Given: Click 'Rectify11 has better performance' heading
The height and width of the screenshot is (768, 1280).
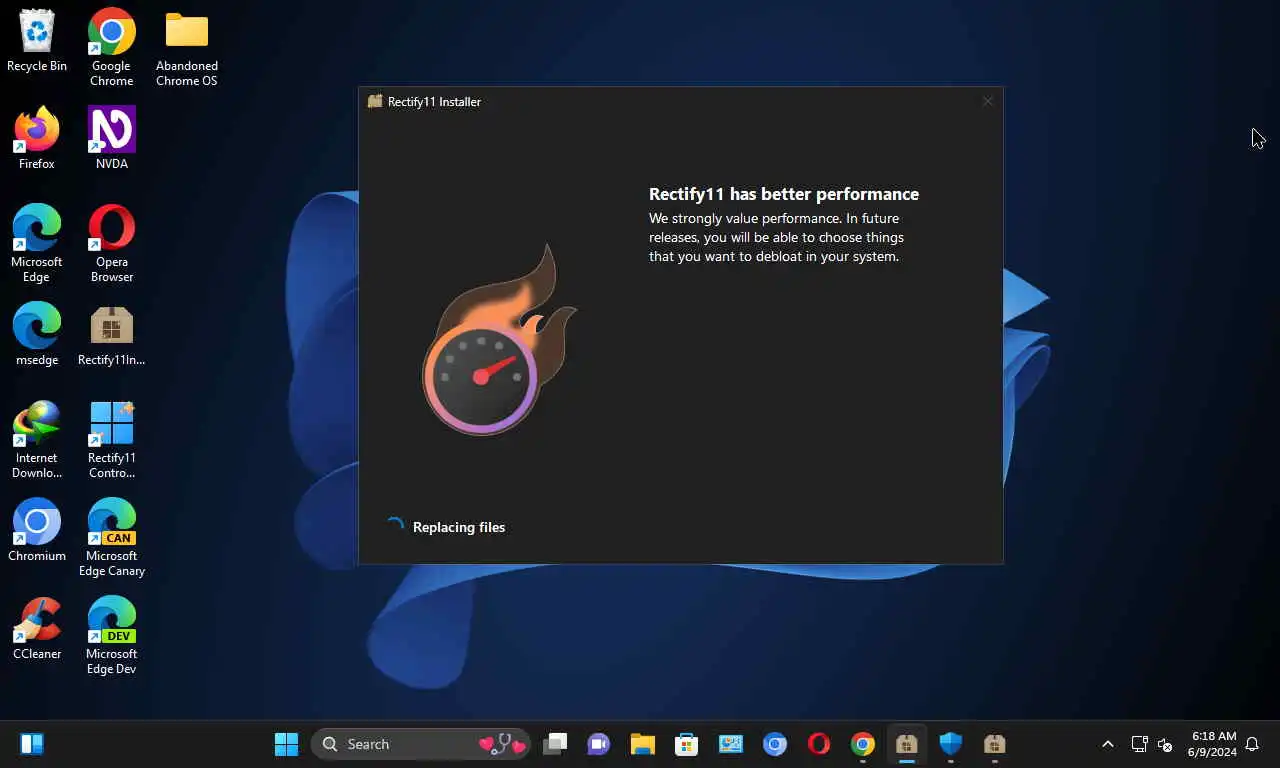Looking at the screenshot, I should (x=784, y=194).
